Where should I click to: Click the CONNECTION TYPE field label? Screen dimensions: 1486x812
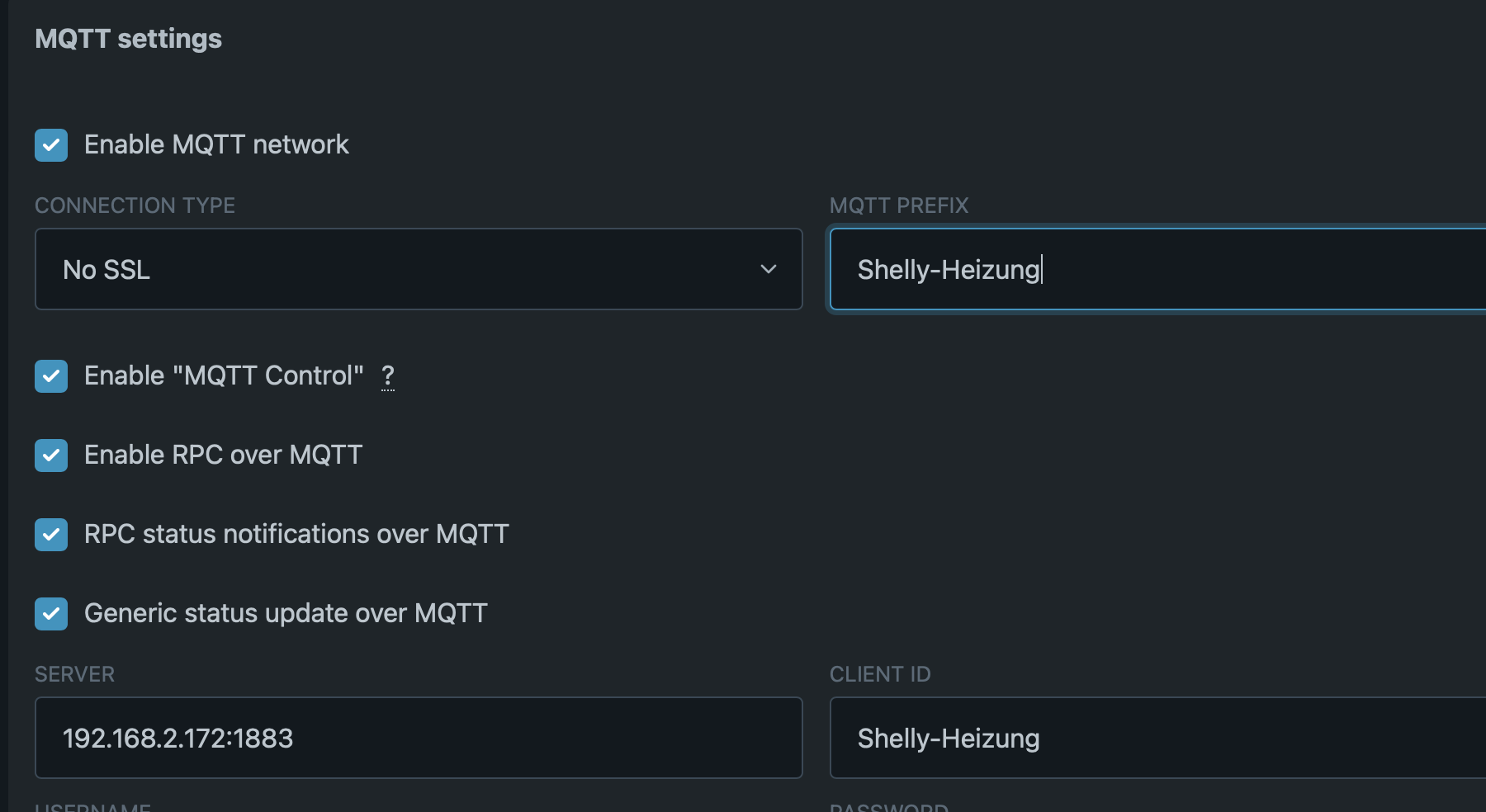(135, 205)
